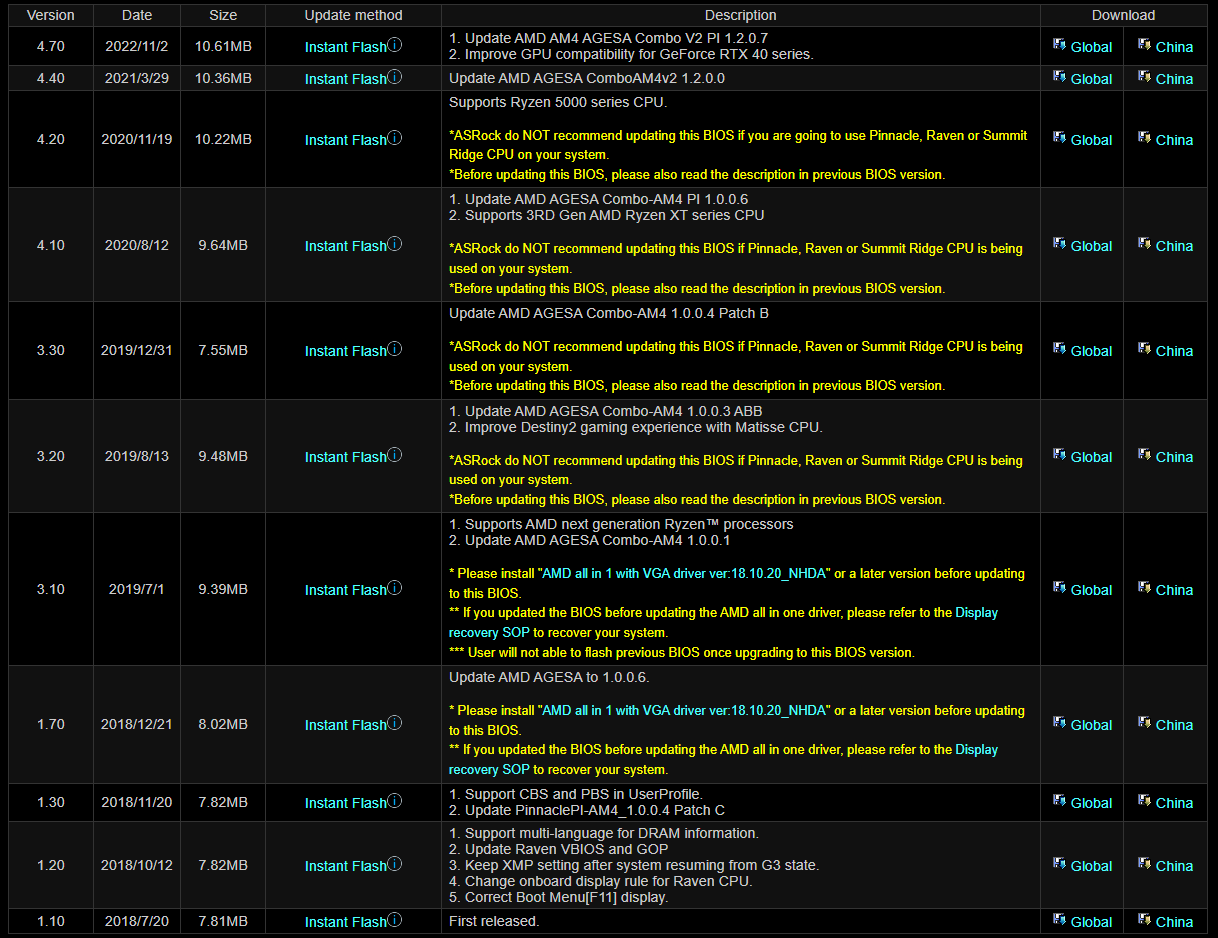Click the Global download icon for BIOS 1.10

(1059, 920)
